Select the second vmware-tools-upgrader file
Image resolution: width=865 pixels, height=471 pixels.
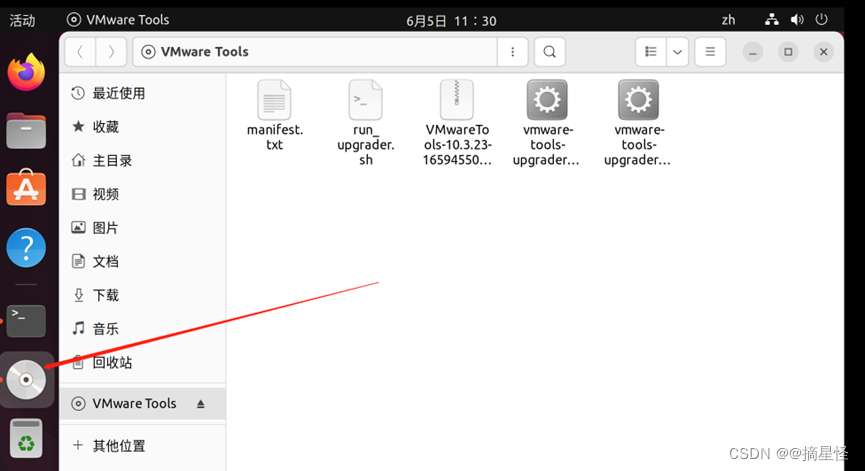click(638, 122)
